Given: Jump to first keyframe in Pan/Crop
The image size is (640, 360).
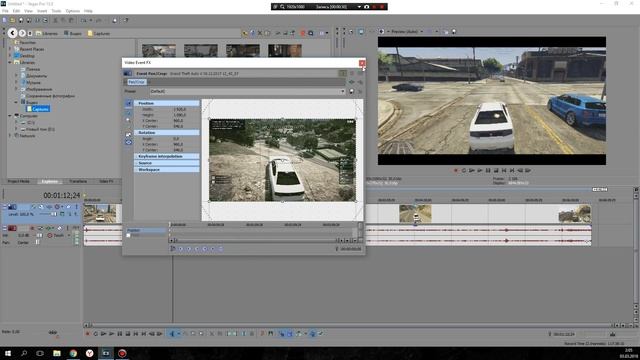Looking at the screenshot, I should (181, 249).
